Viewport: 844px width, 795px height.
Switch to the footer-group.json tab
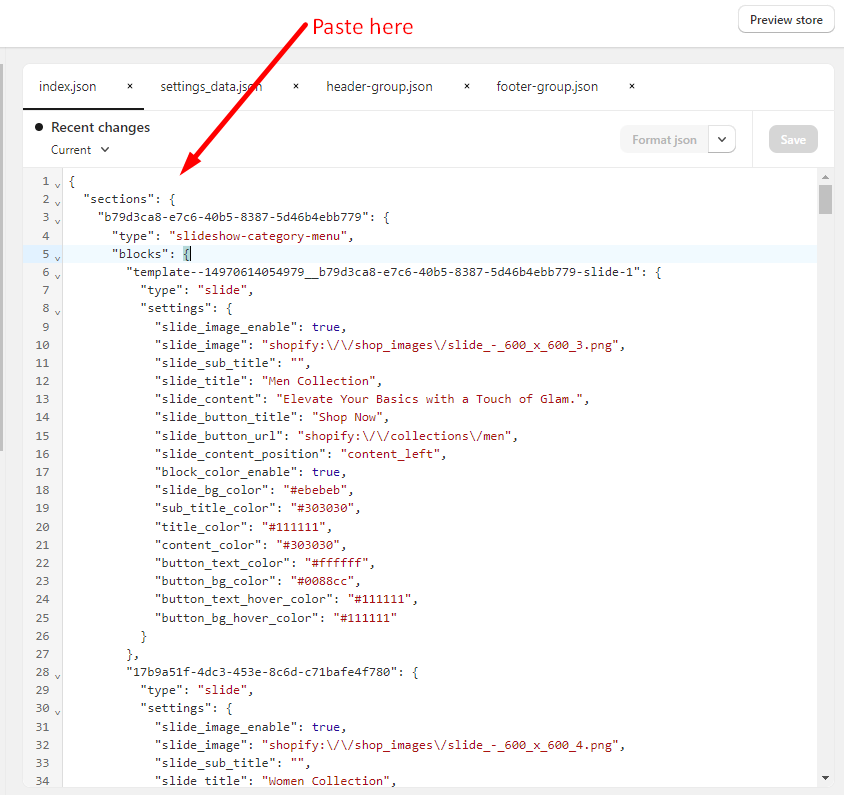click(547, 87)
